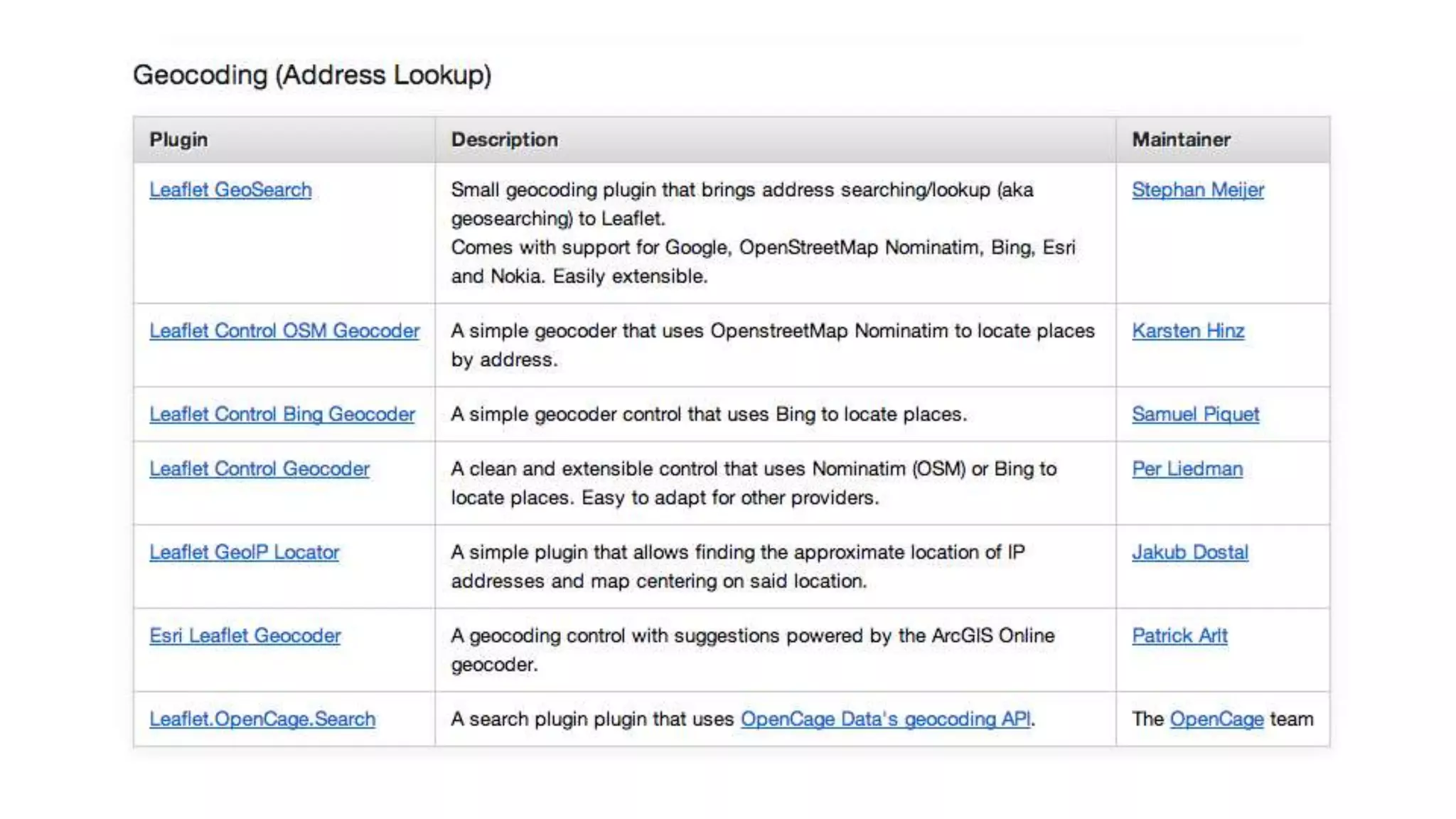Open the Leaflet GeoSearch plugin link
The width and height of the screenshot is (1456, 819).
click(x=230, y=190)
